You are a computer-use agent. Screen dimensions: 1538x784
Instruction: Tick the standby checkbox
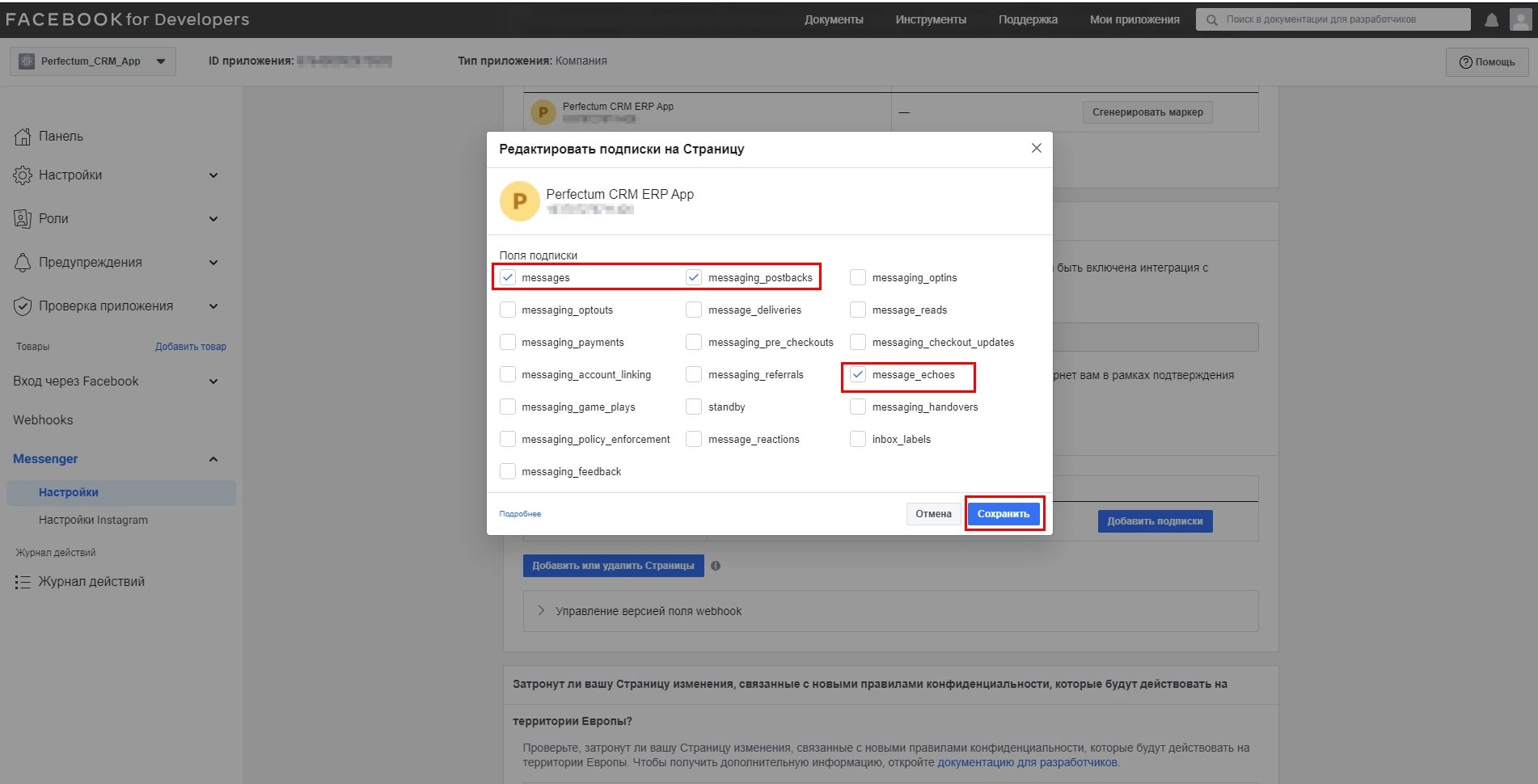pyautogui.click(x=694, y=407)
